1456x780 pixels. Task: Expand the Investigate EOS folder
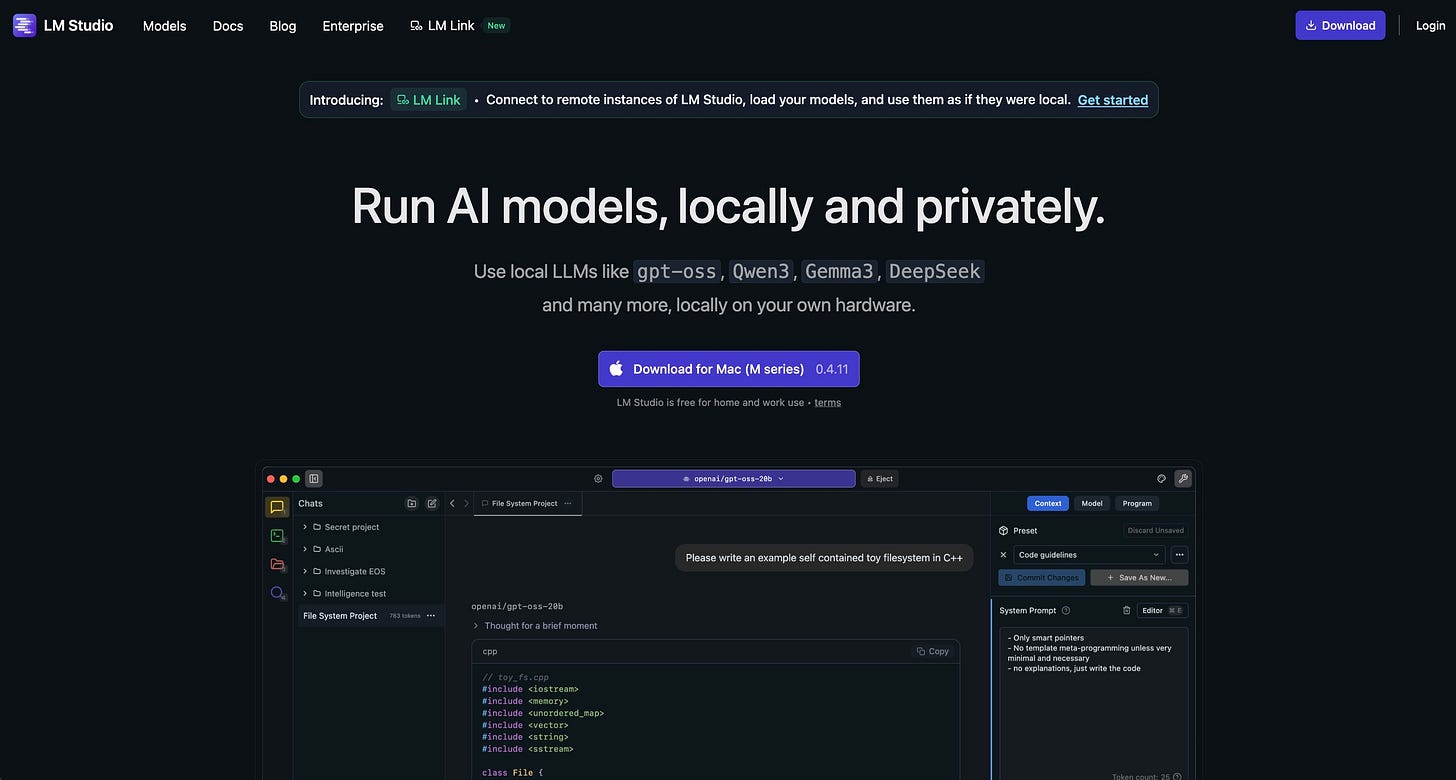[x=305, y=572]
